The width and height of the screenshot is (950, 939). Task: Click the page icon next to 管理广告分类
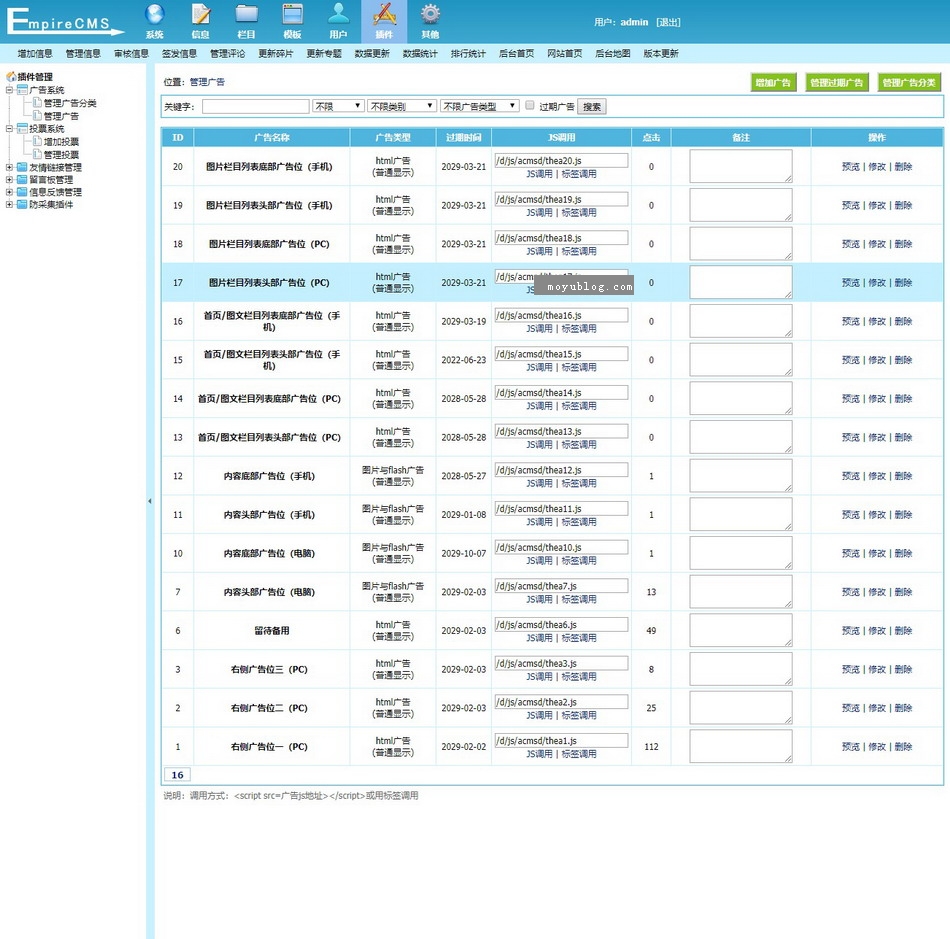point(37,103)
